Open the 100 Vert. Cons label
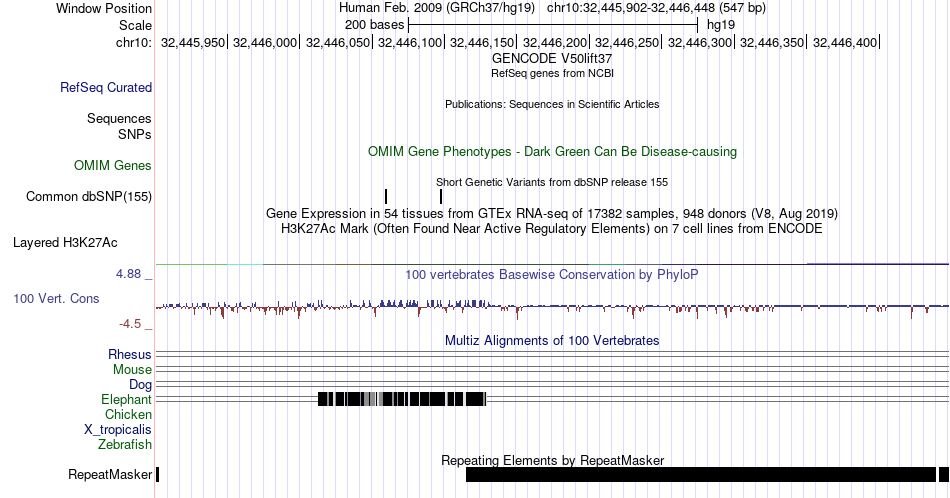 click(x=56, y=298)
